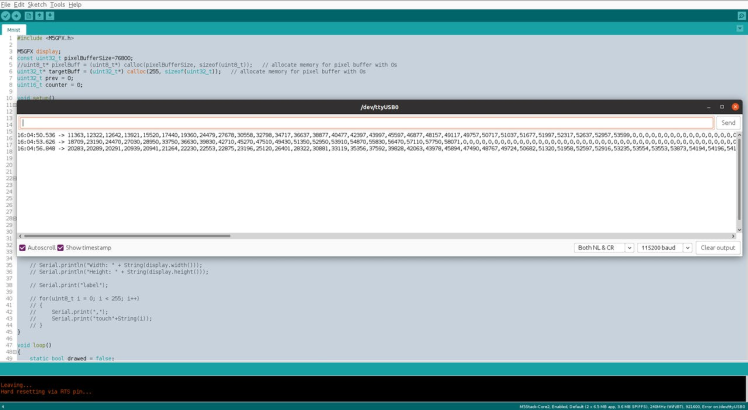Open the Help menu
The image size is (748, 410).
75,4
